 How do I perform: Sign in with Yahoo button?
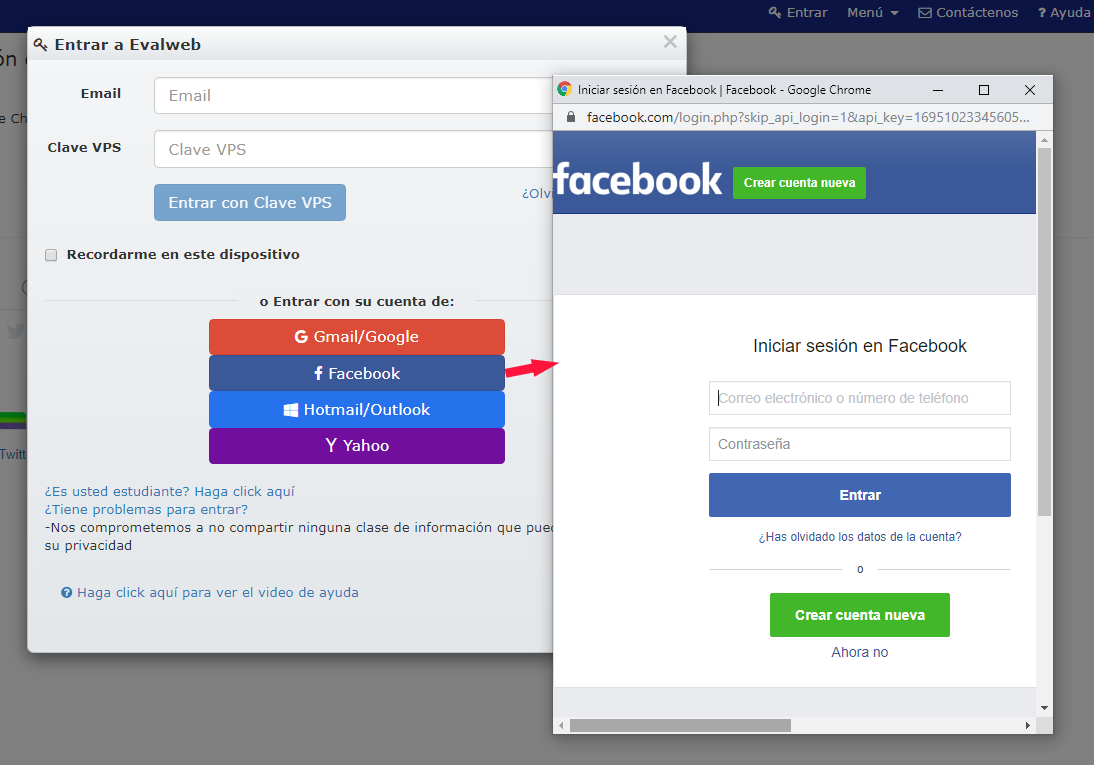click(x=357, y=445)
